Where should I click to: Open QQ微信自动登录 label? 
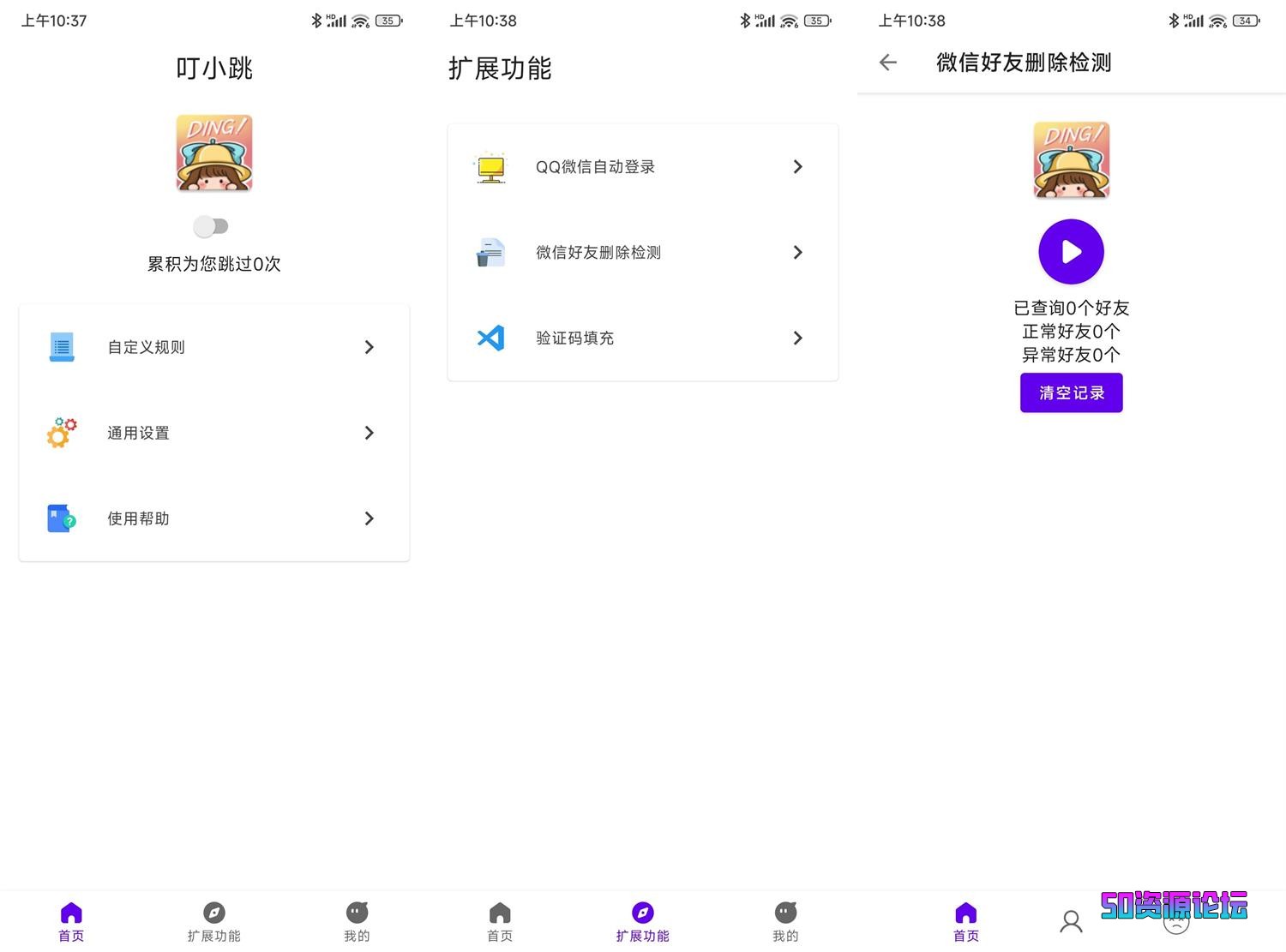click(595, 167)
